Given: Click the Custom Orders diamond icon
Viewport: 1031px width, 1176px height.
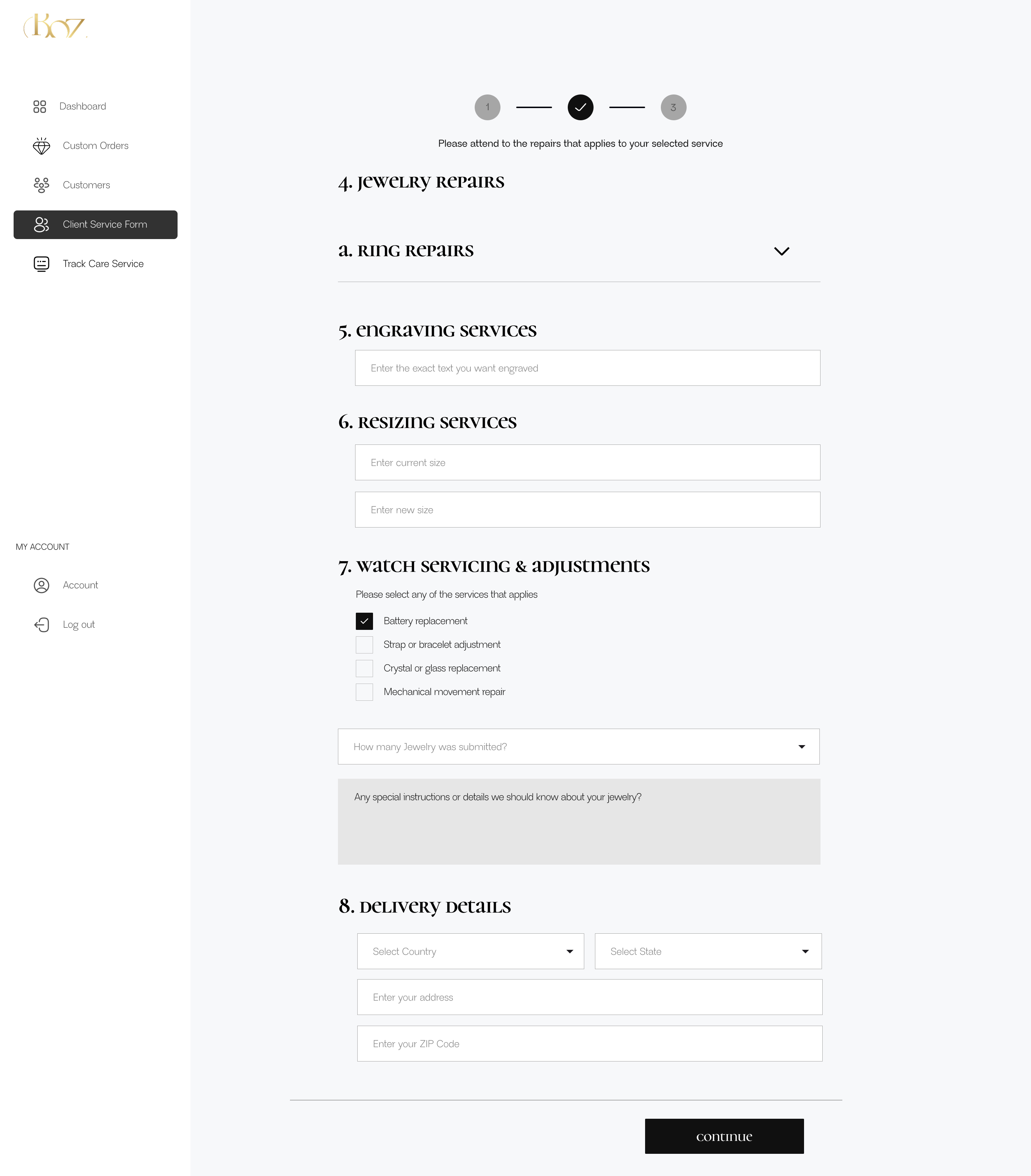Looking at the screenshot, I should point(42,146).
